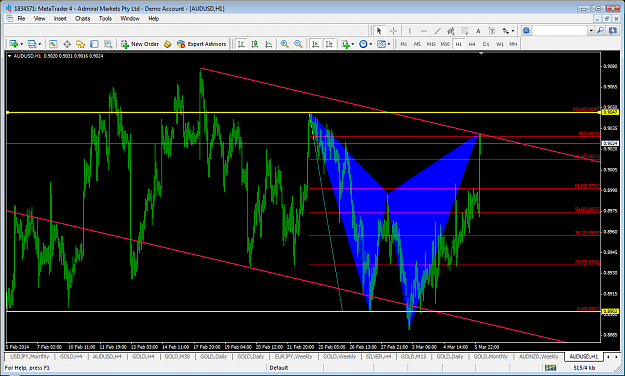Switch chart to bar chart mode
Image resolution: width=625 pixels, height=376 pixels.
tap(241, 44)
